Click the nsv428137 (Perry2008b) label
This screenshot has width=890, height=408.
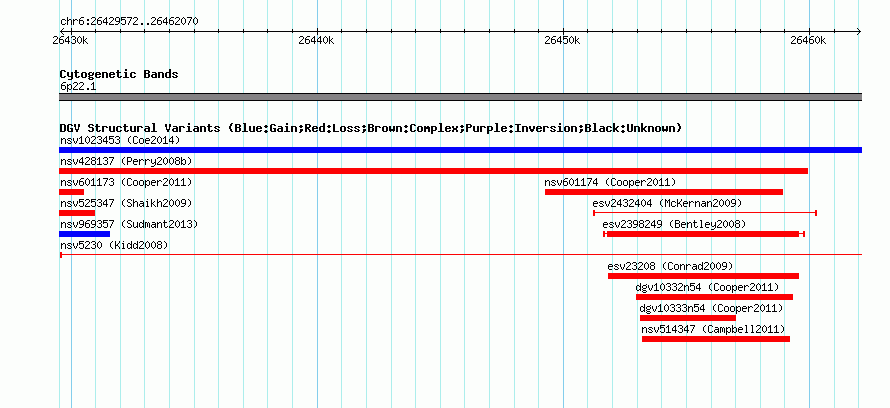tap(126, 161)
